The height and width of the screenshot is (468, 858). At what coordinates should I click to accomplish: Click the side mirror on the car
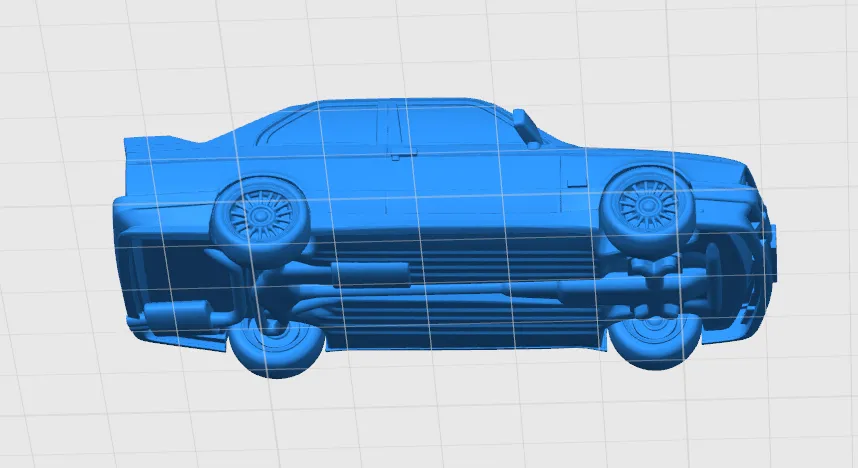pyautogui.click(x=527, y=130)
